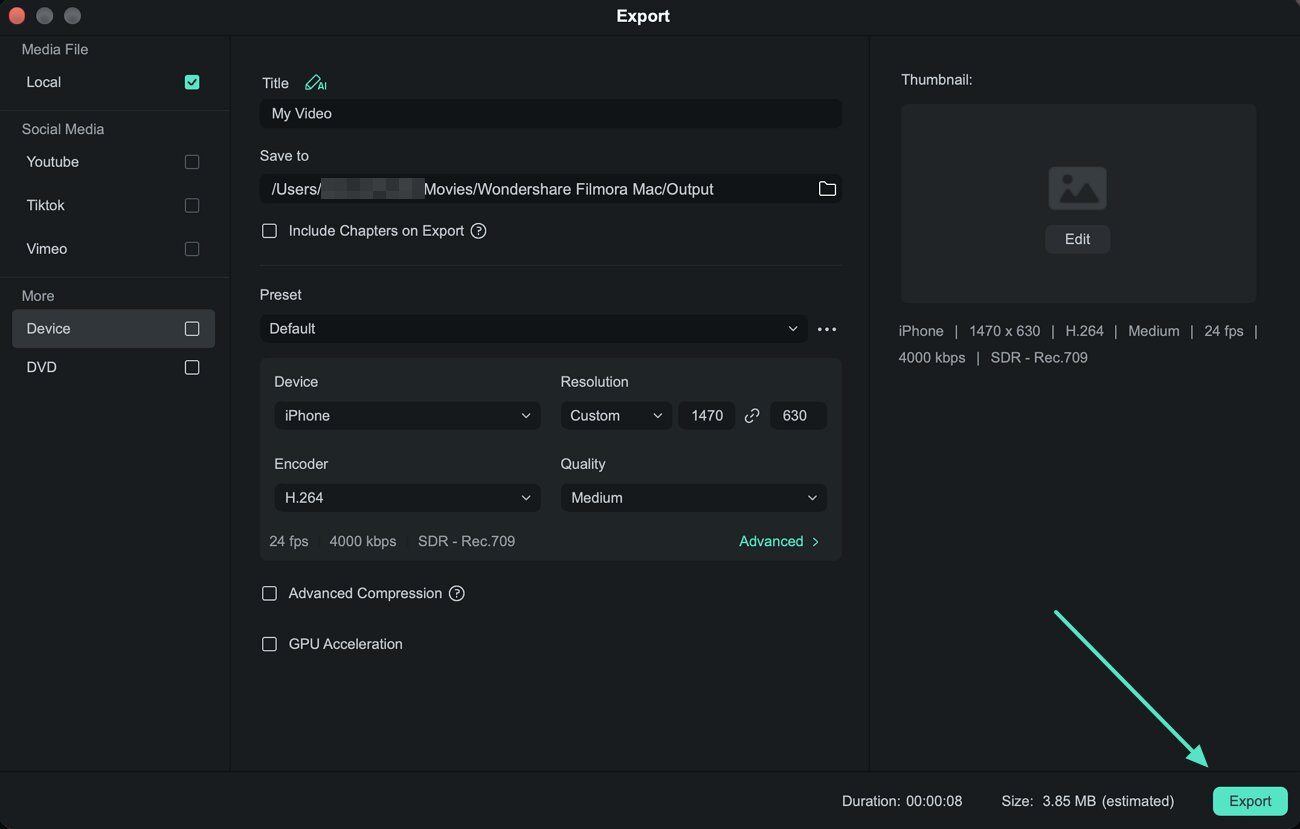Click the 1470 x 630 summary under thumbnail
Screen dimensions: 1300x829
tap(1004, 331)
